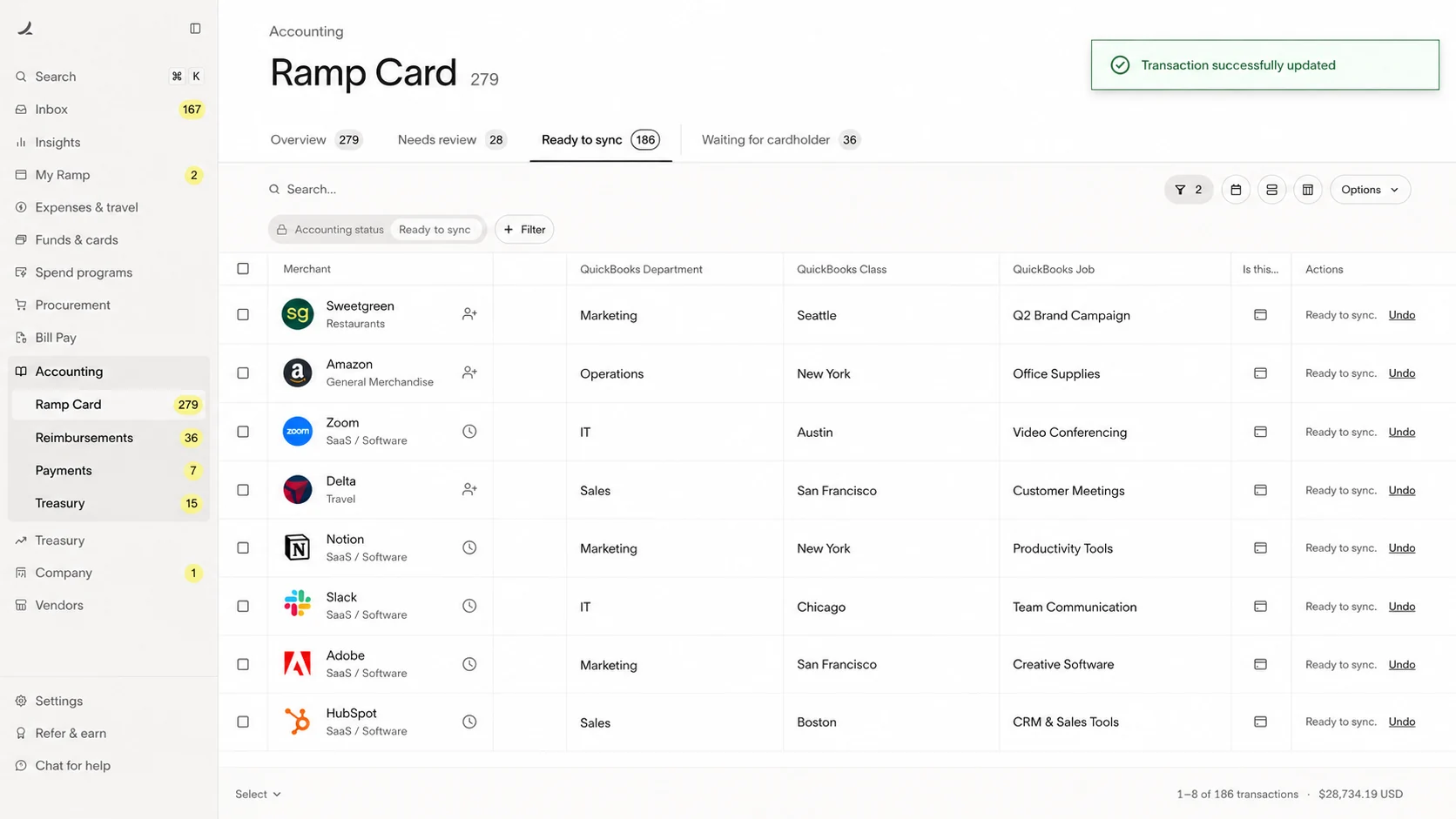Open Spend programs in the sidebar
The height and width of the screenshot is (819, 1456).
point(109,272)
